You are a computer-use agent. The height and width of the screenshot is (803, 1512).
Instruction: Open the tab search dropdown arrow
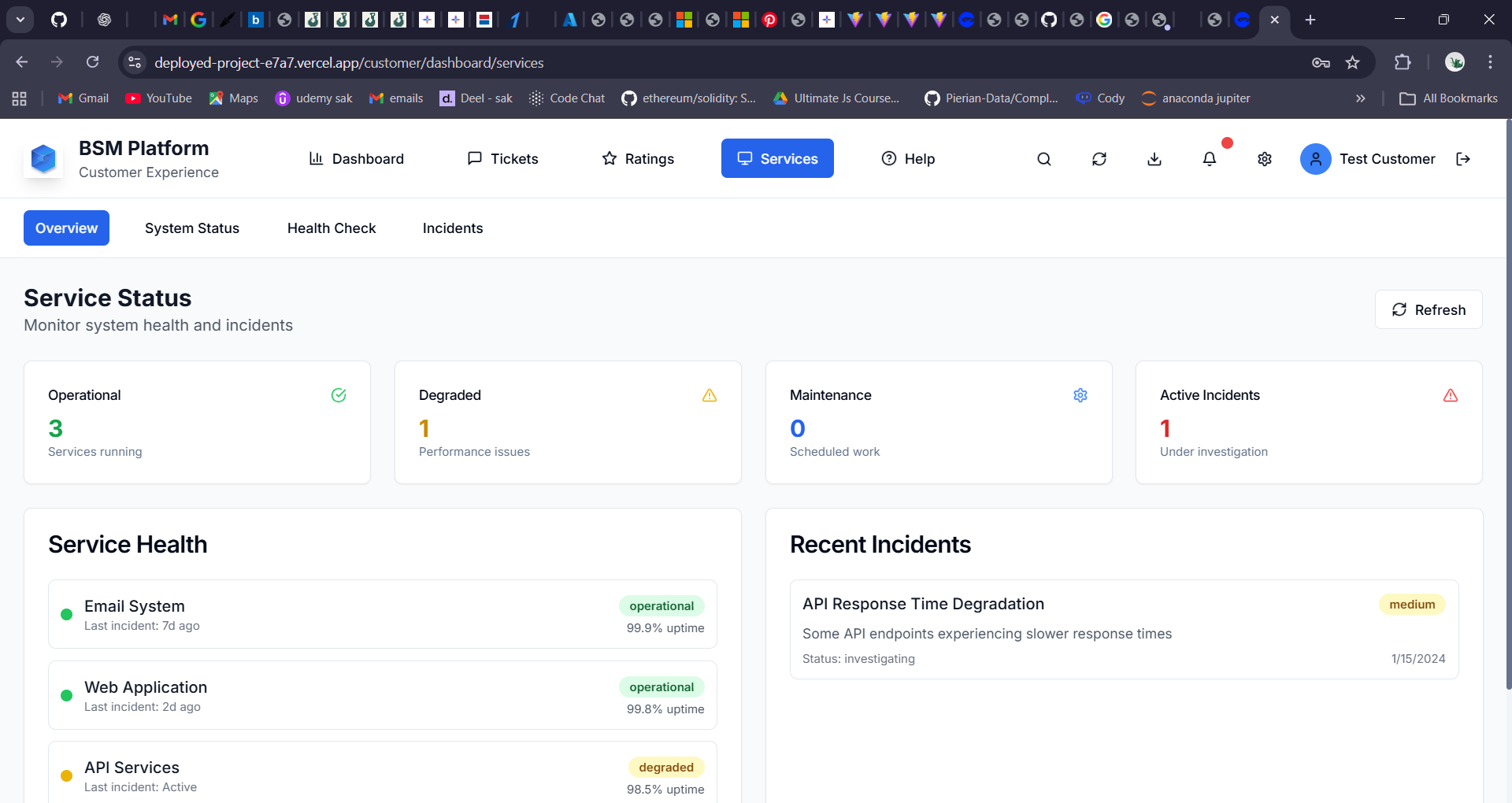coord(20,20)
